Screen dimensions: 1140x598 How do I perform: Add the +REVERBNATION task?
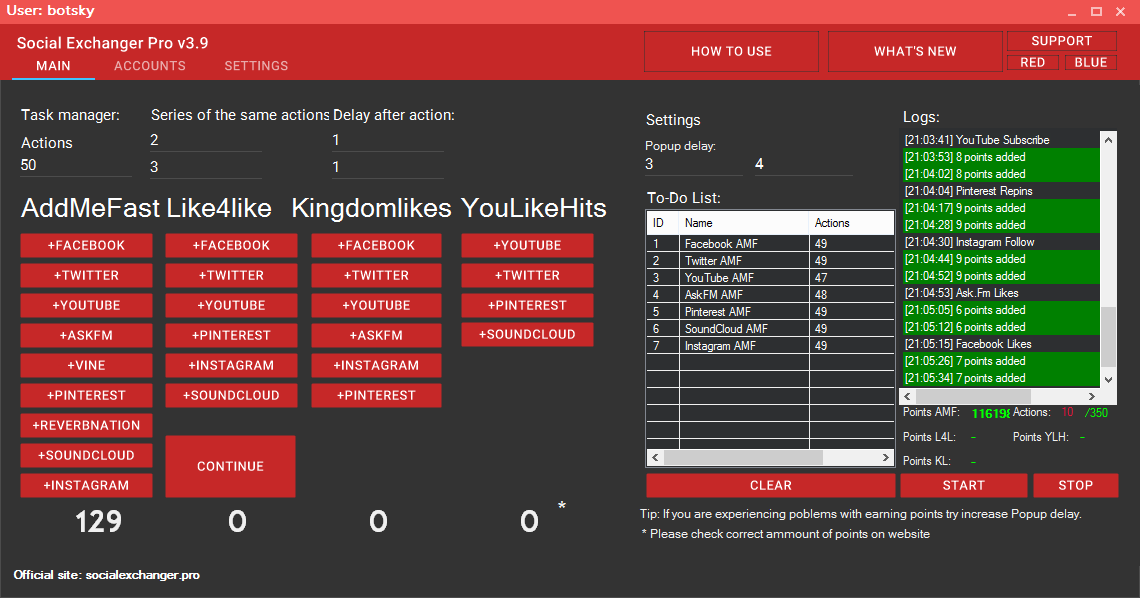tap(87, 425)
